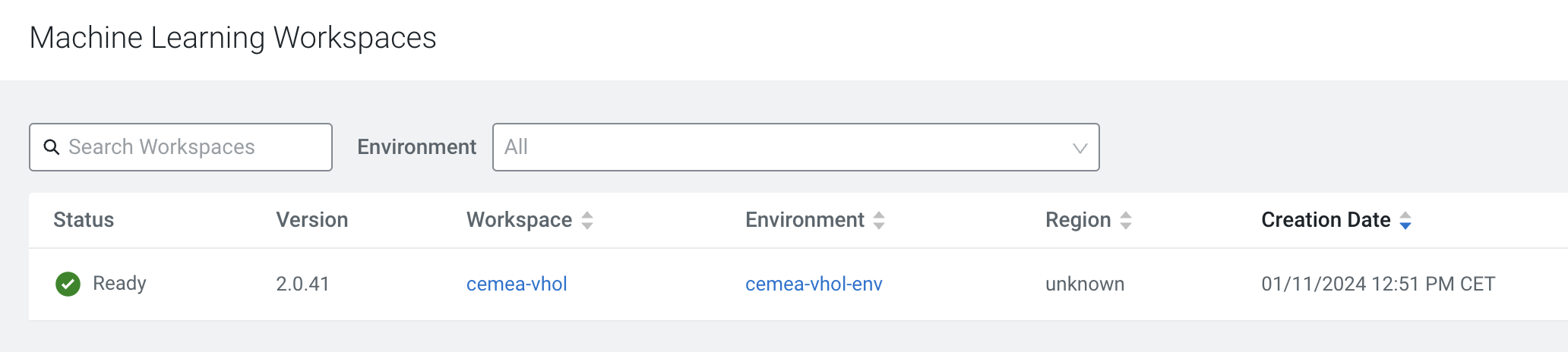
Task: Click the magnifier search icon
Action: [52, 147]
